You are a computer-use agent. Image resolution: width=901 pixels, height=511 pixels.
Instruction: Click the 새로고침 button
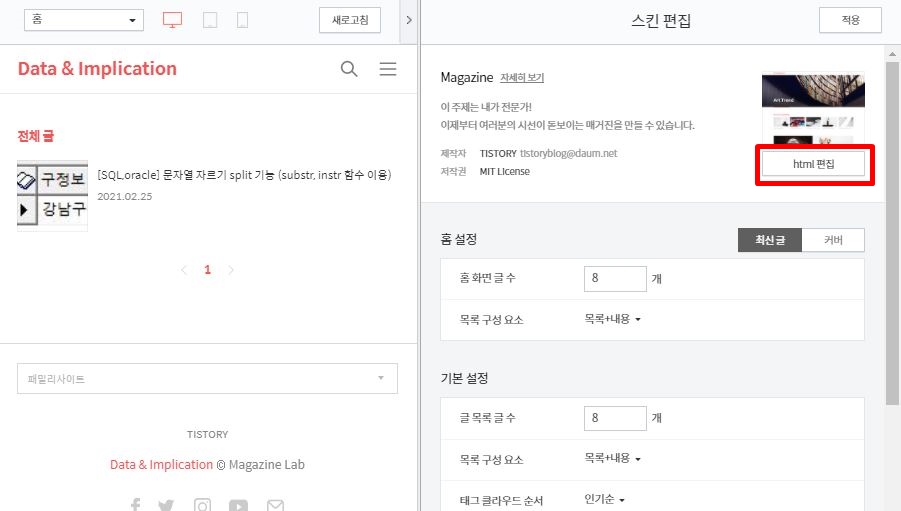[x=350, y=20]
